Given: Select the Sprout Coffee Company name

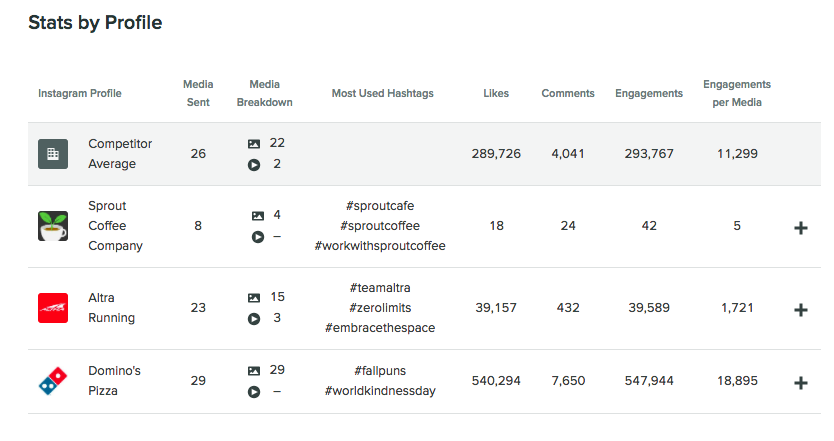Looking at the screenshot, I should [115, 226].
